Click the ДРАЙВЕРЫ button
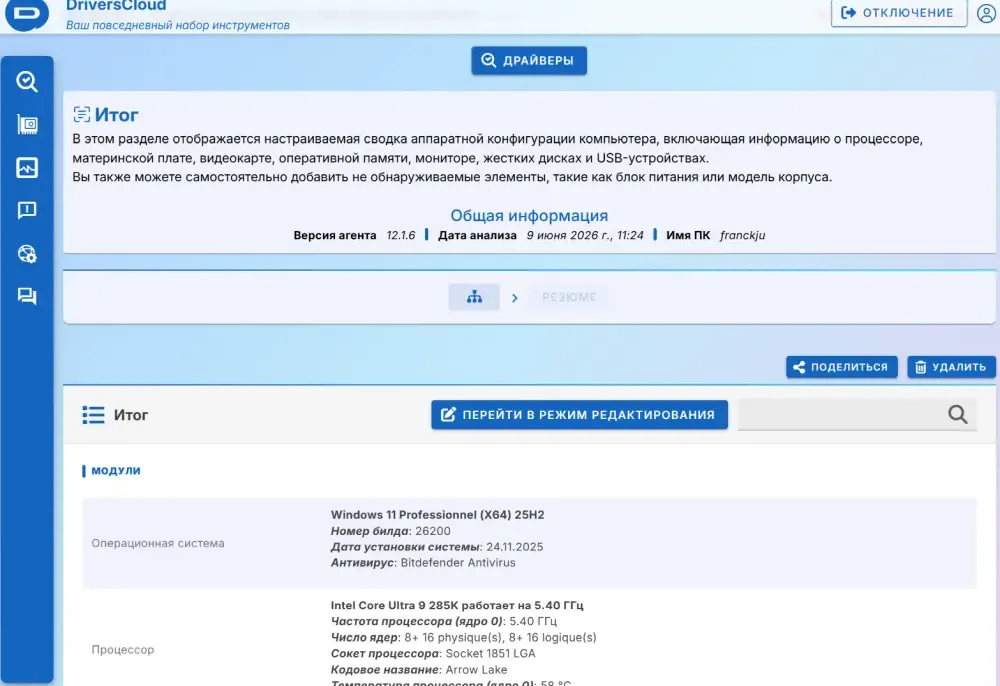 pyautogui.click(x=529, y=61)
